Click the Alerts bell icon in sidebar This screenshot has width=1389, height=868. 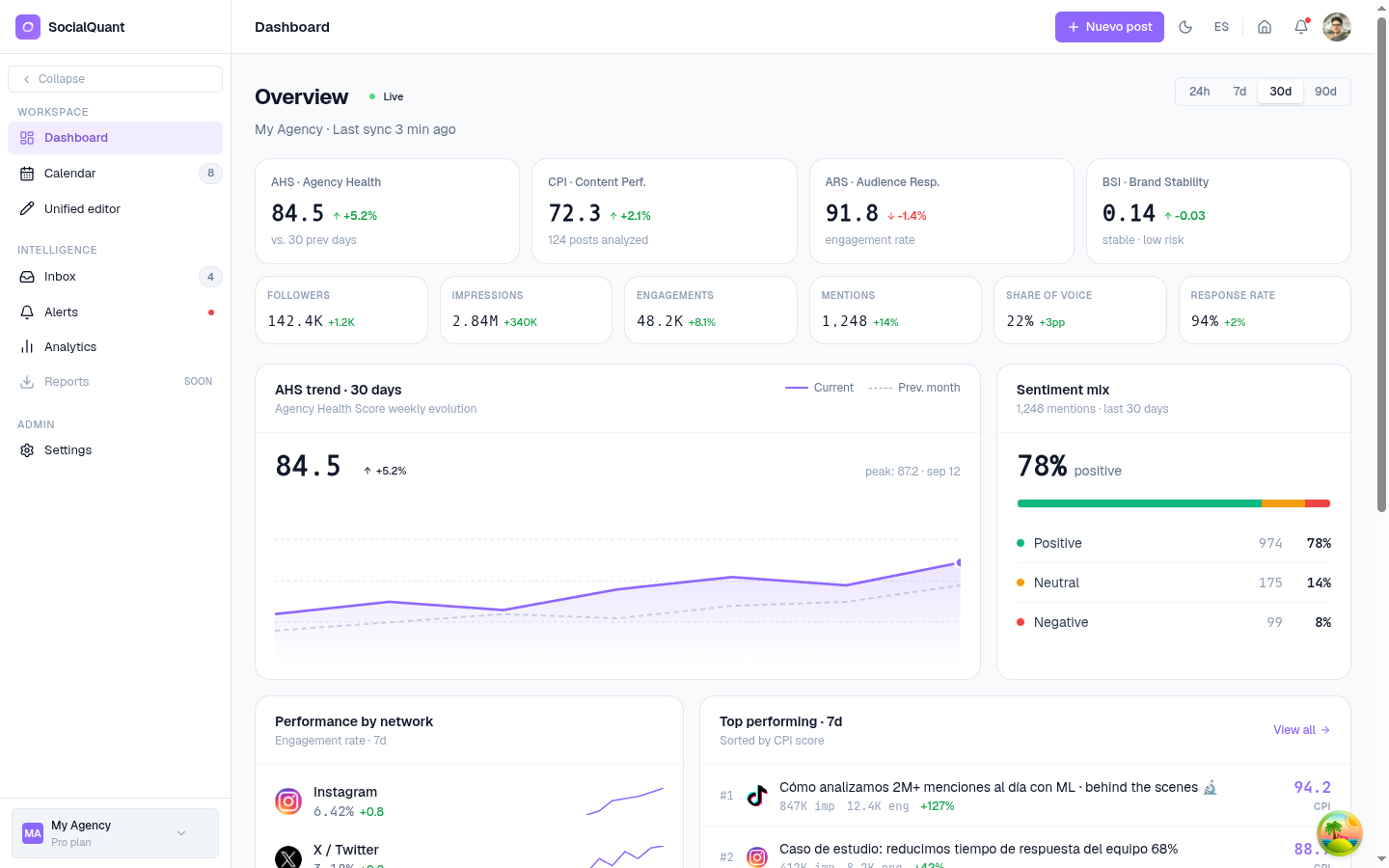pyautogui.click(x=27, y=312)
